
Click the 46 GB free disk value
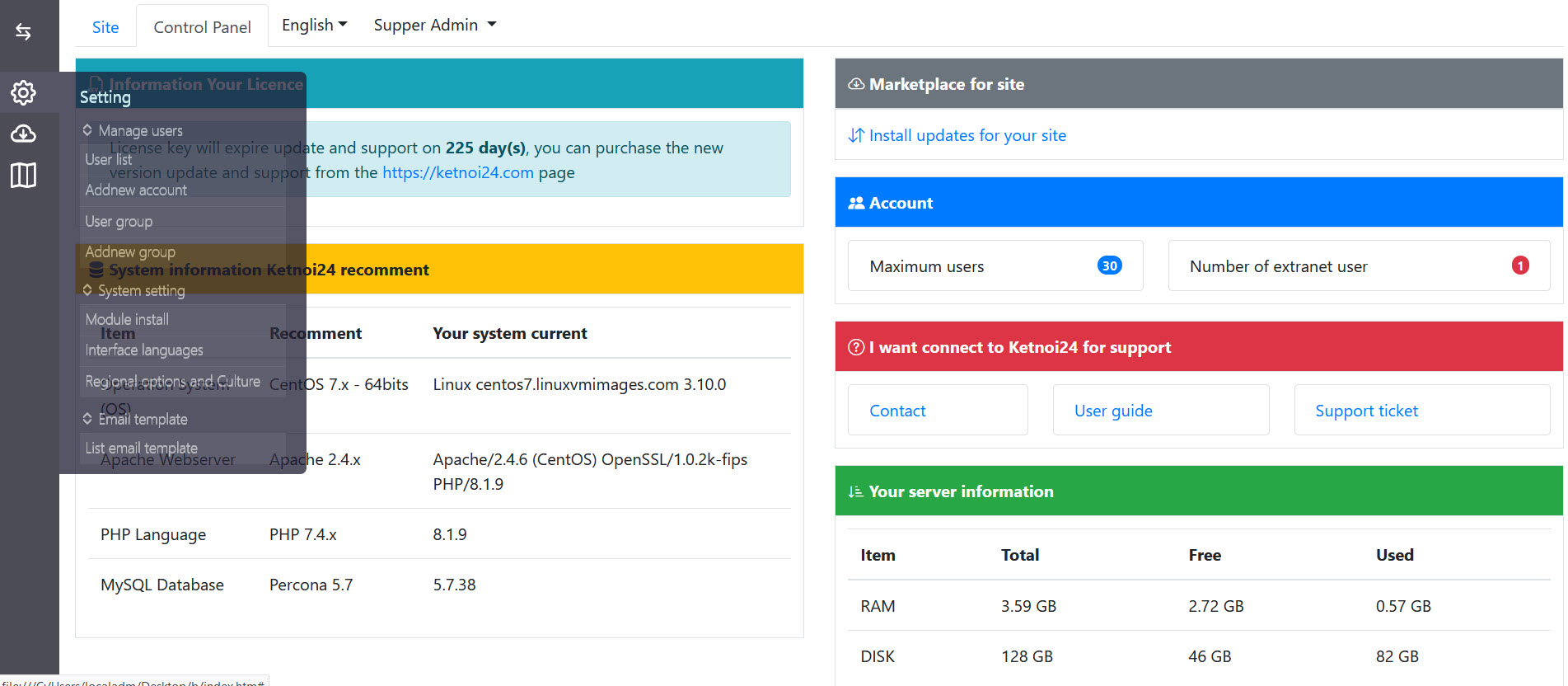pyautogui.click(x=1210, y=656)
